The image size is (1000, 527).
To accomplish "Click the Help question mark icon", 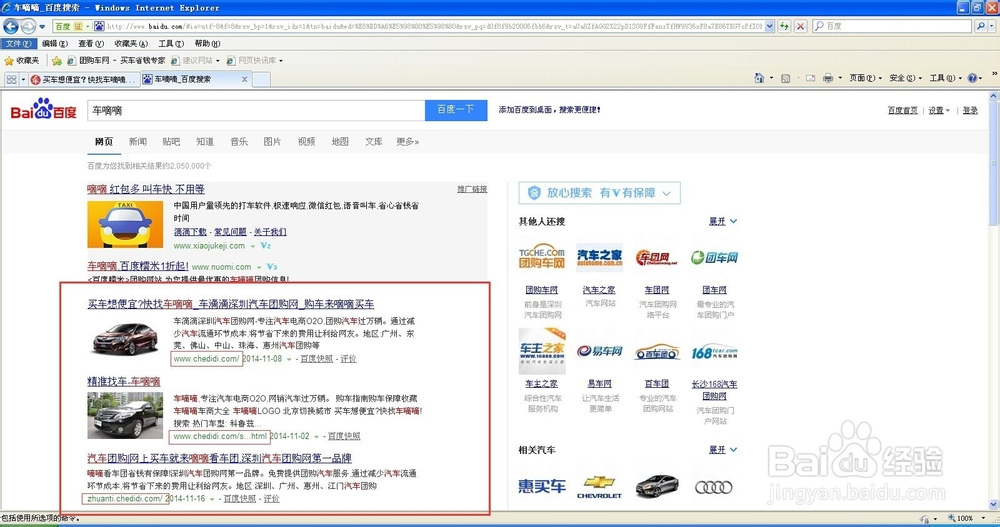I will (x=972, y=78).
